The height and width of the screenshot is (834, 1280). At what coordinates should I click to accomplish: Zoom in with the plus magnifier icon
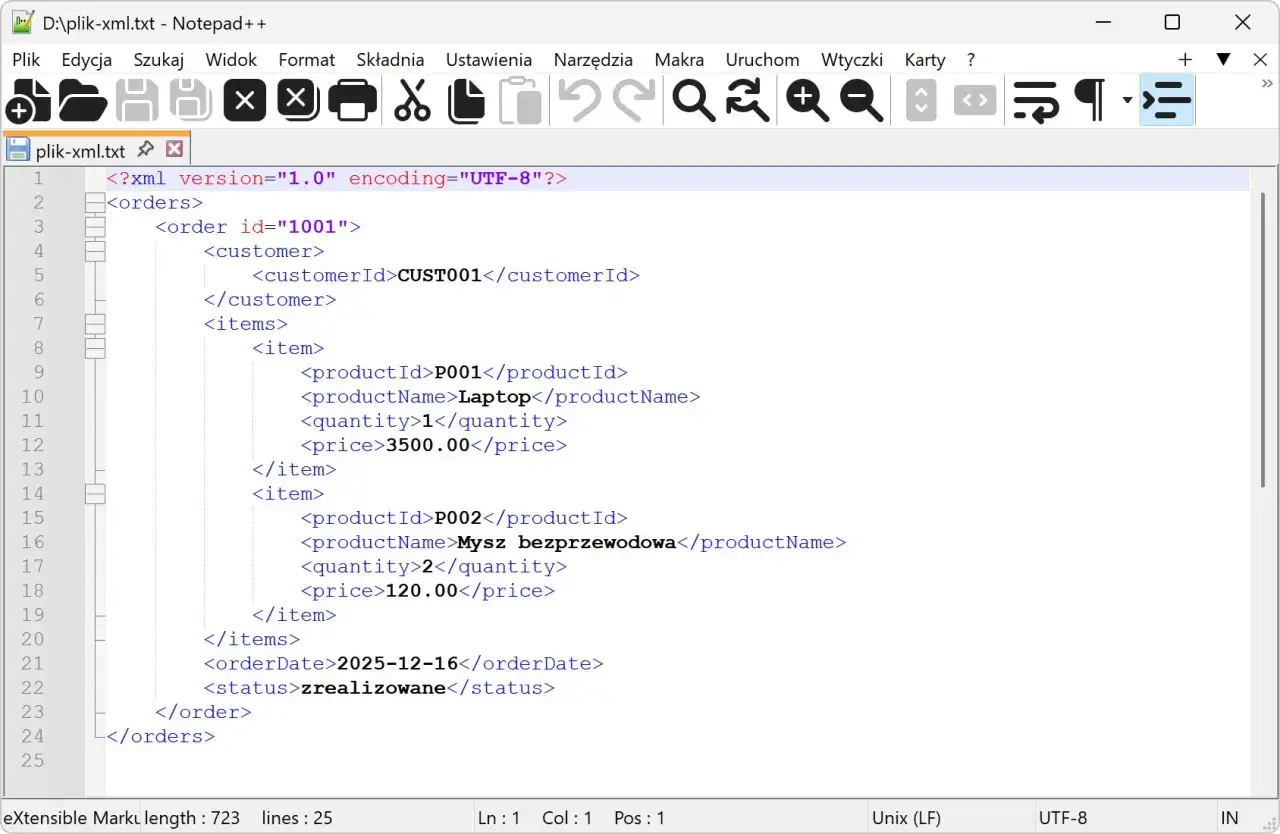pyautogui.click(x=807, y=101)
